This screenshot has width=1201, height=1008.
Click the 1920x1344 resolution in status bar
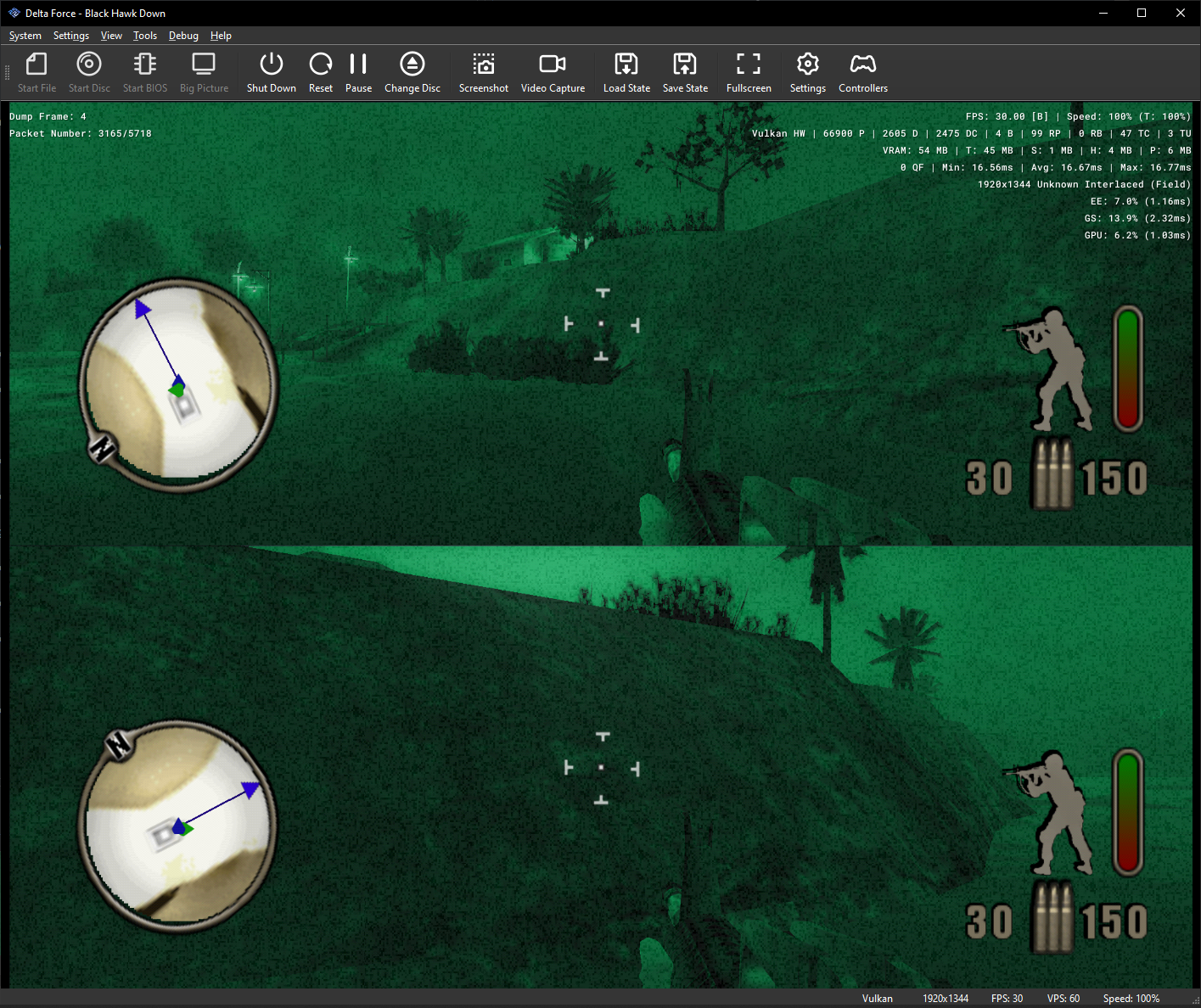tap(946, 999)
